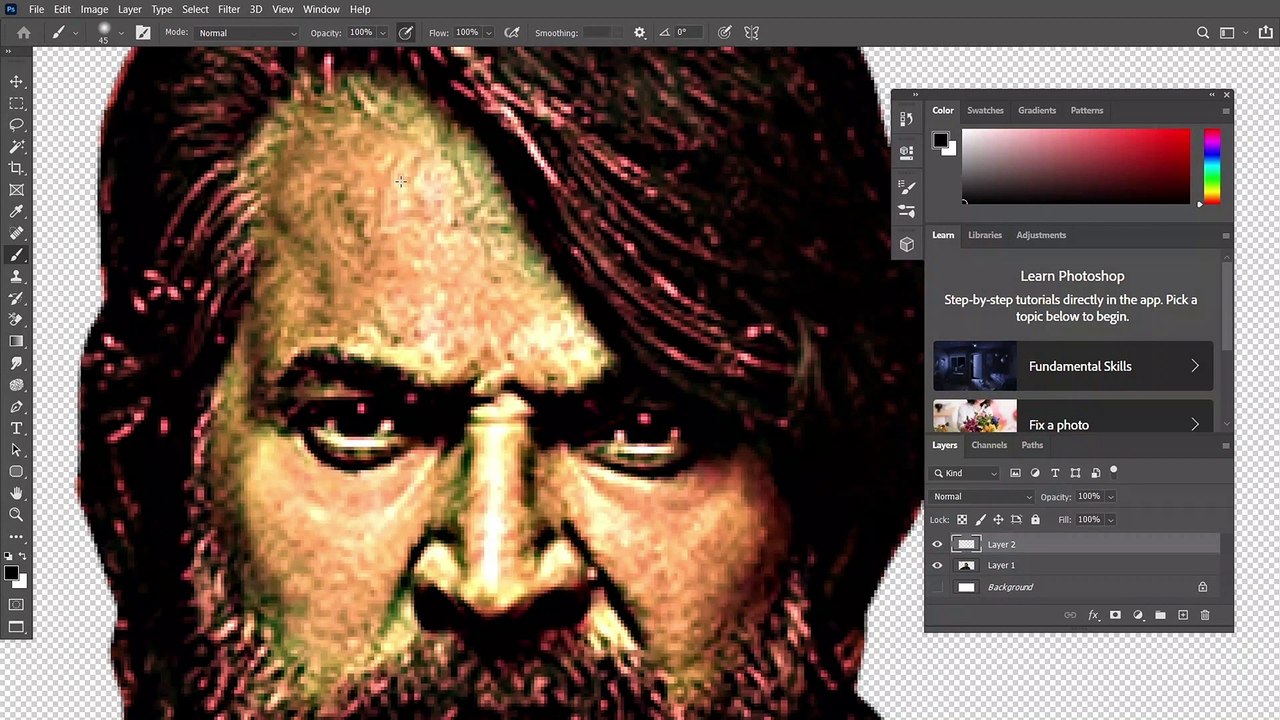Select the Rounded Rectangle shape tool
The height and width of the screenshot is (720, 1280).
(x=16, y=471)
